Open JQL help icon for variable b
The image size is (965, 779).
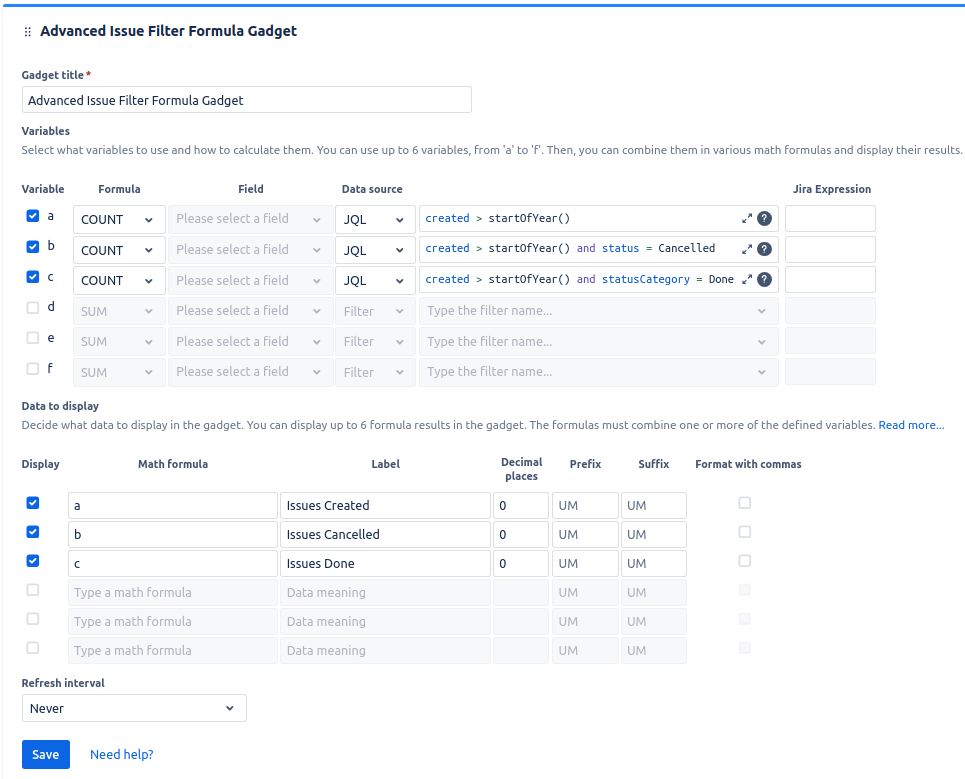tap(764, 249)
